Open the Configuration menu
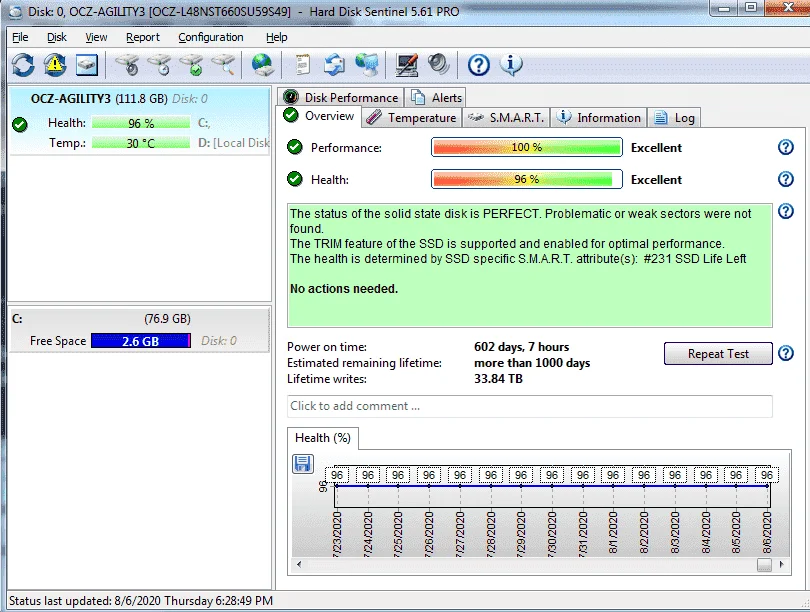 (x=211, y=37)
